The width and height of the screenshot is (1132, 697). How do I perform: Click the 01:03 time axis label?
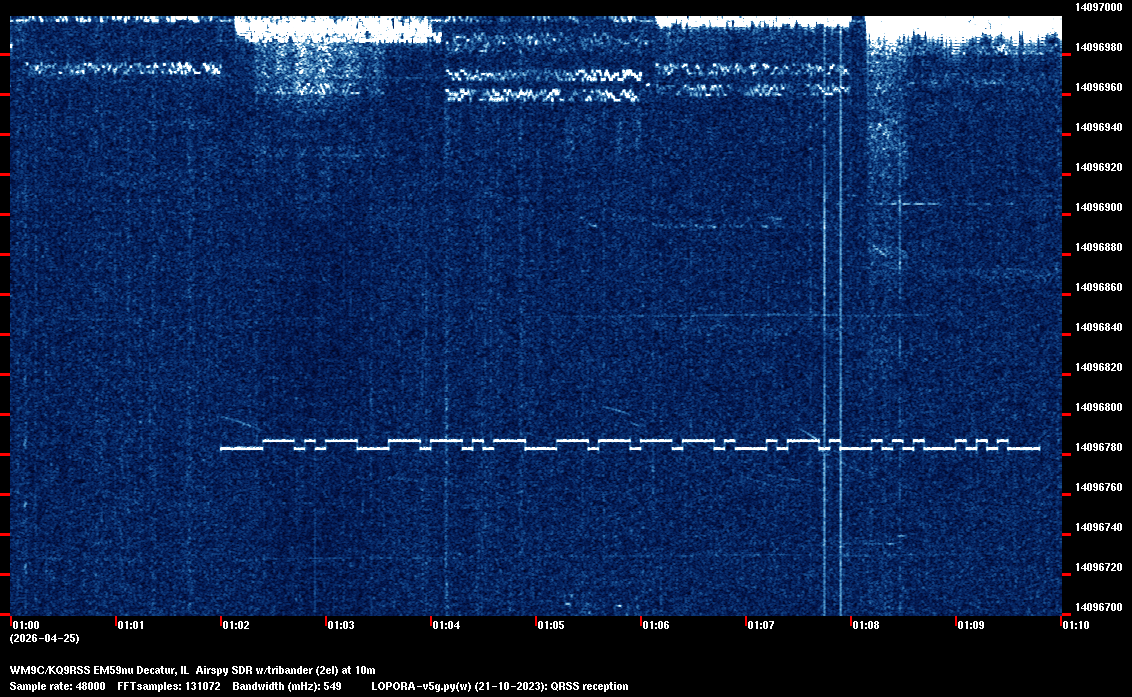pyautogui.click(x=341, y=625)
